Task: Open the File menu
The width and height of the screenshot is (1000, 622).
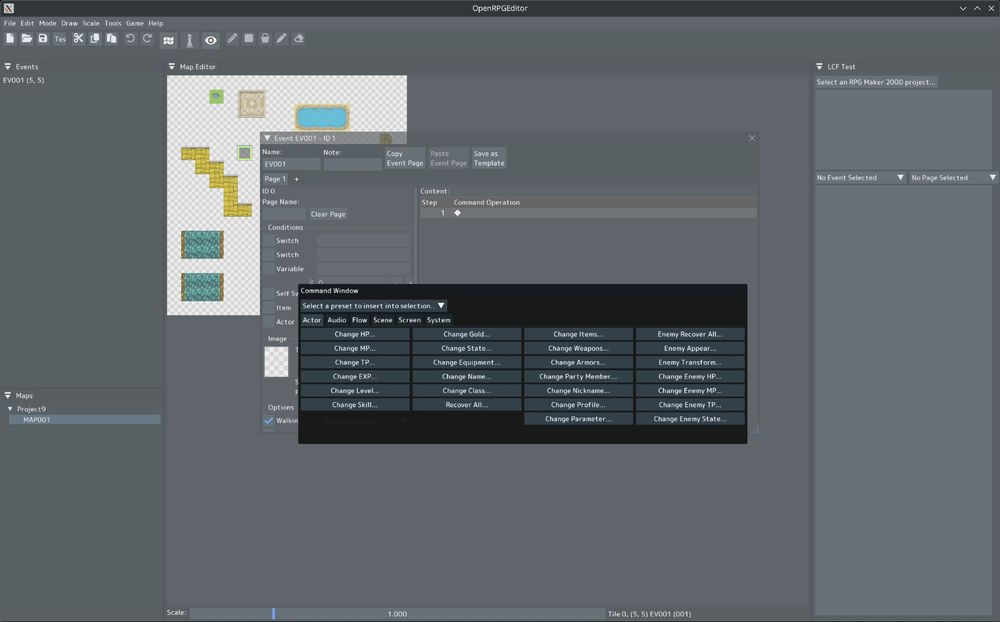Action: pyautogui.click(x=10, y=23)
